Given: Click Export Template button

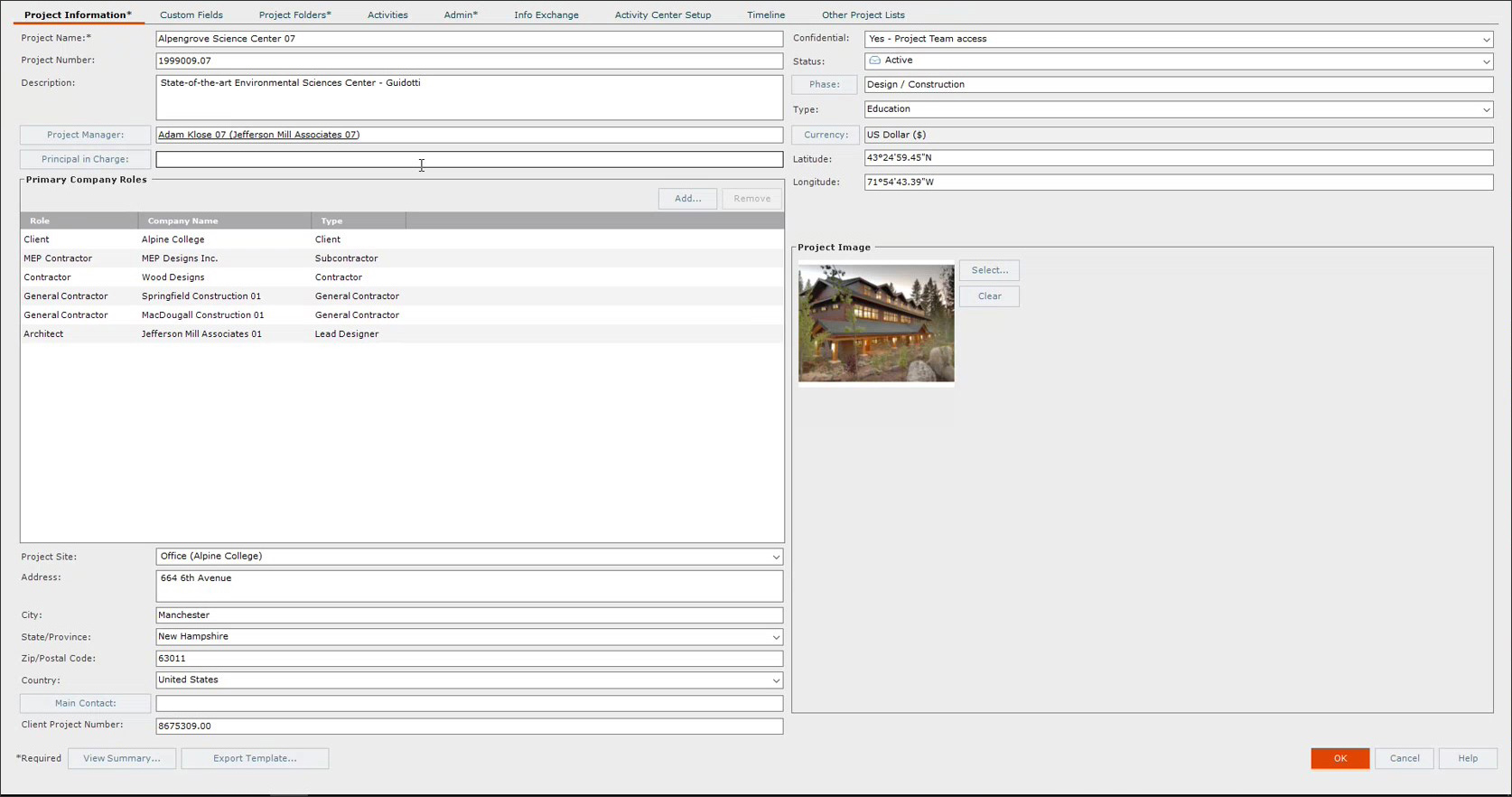Looking at the screenshot, I should 255,758.
